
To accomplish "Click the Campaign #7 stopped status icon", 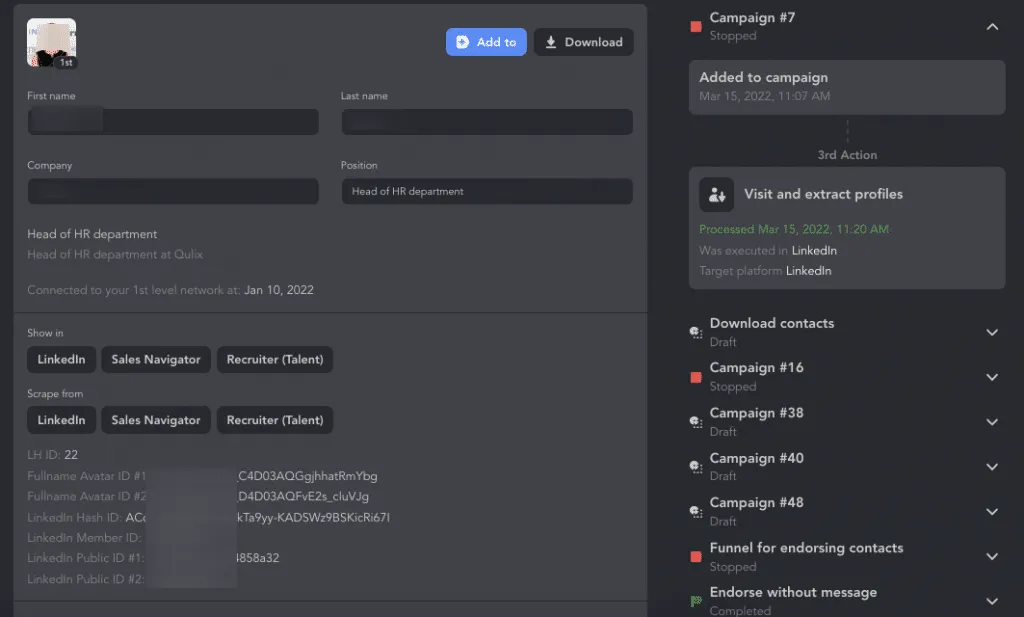I will pos(696,27).
